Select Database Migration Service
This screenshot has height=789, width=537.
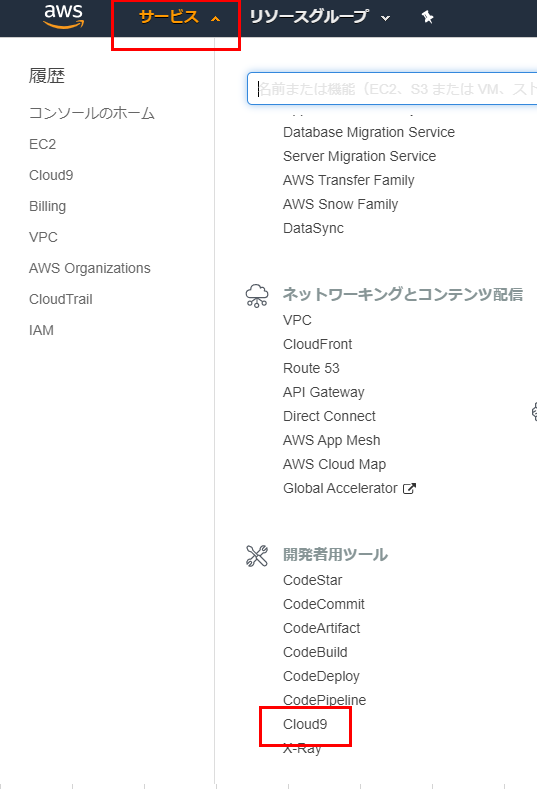tap(369, 132)
